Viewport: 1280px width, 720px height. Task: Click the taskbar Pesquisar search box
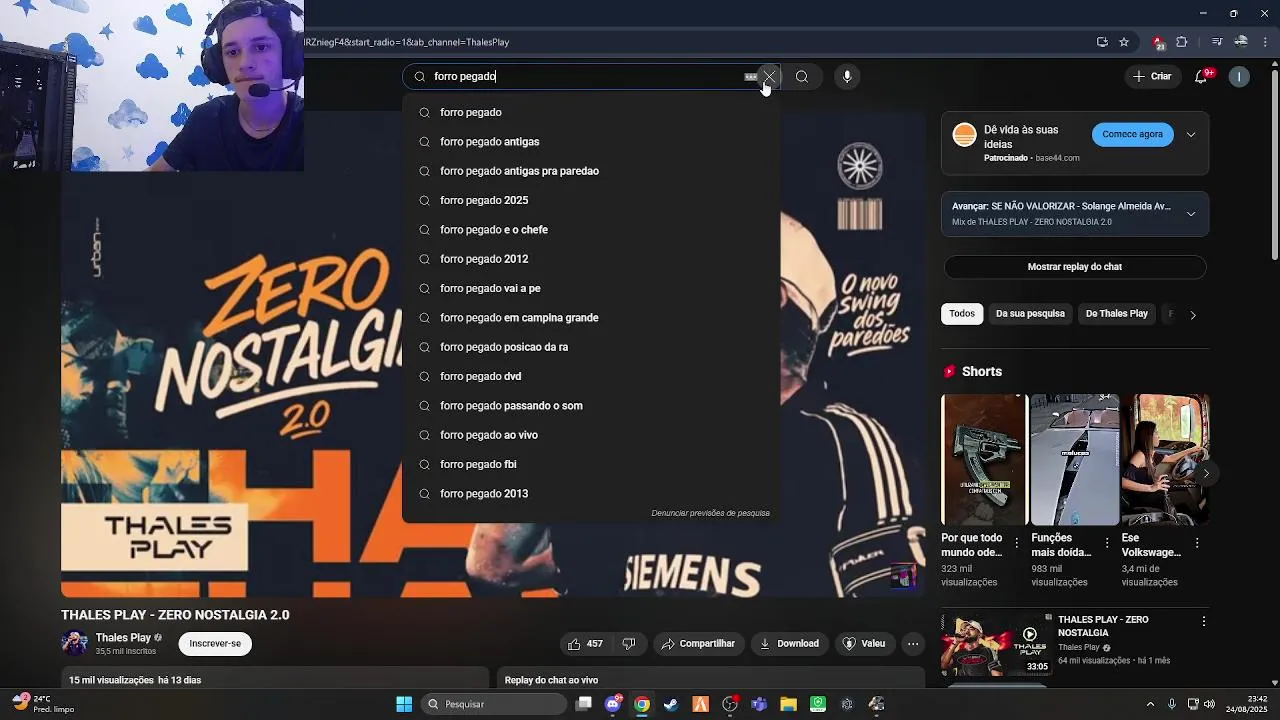[492, 704]
